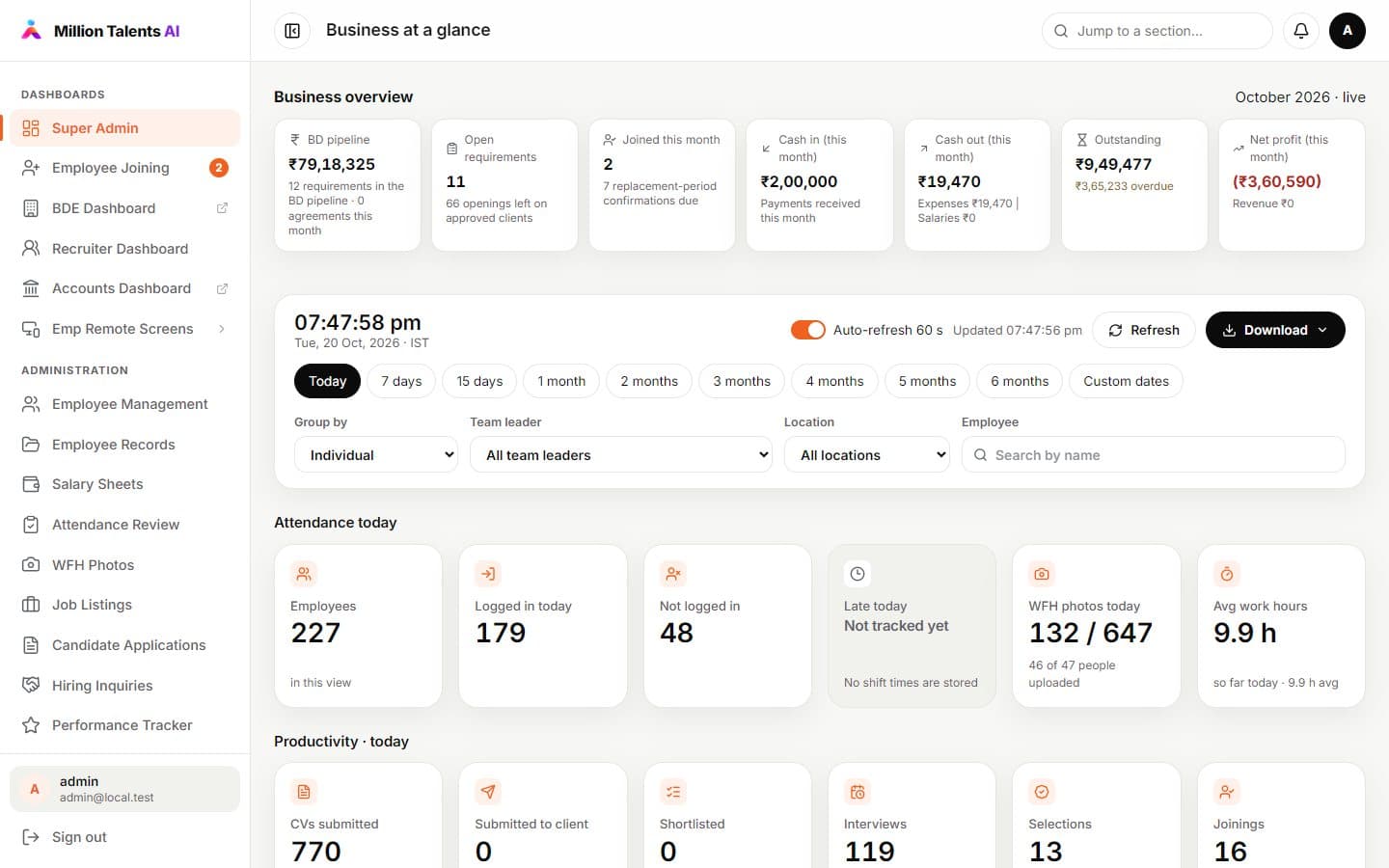Select the 4 months range tab

835,381
